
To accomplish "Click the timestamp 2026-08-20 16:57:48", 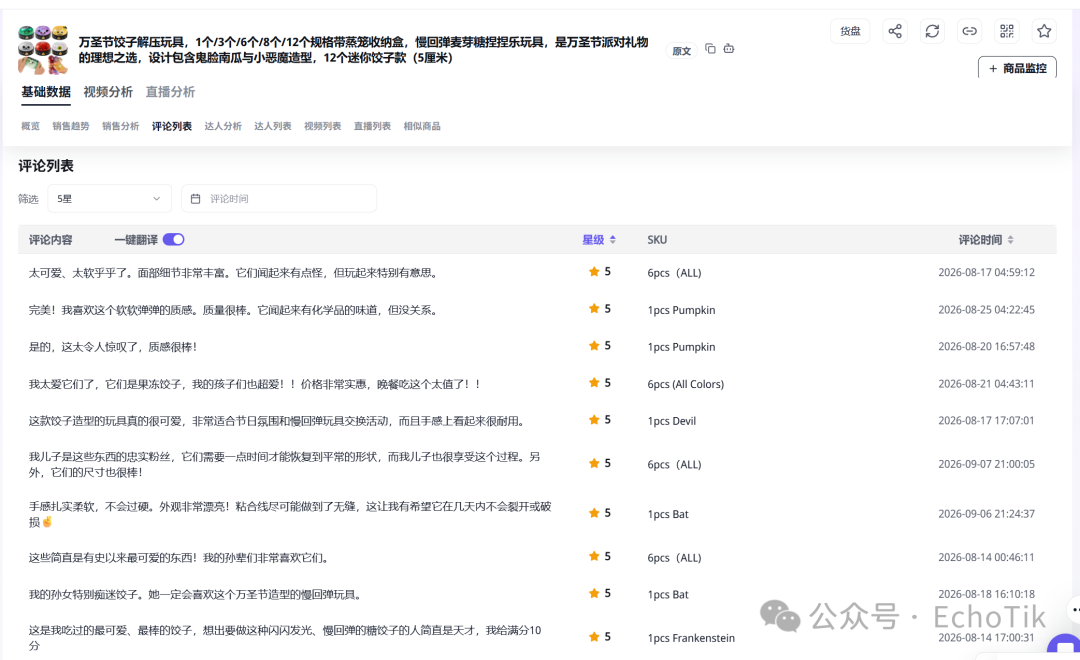I will coord(986,347).
